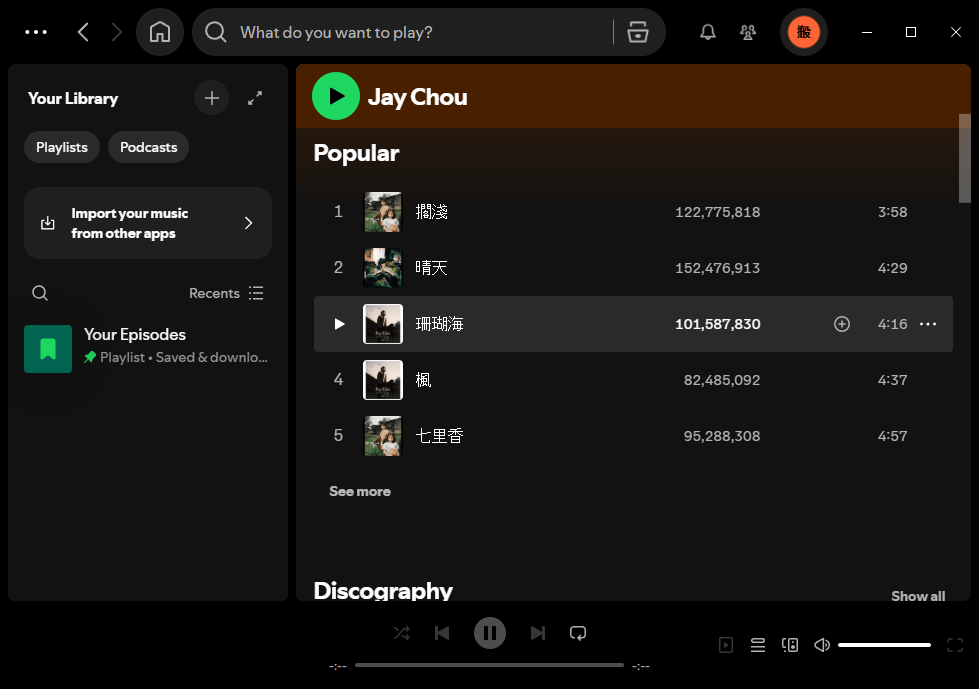
Task: Open the Your Episodes playlist thumbnail
Action: pos(48,348)
